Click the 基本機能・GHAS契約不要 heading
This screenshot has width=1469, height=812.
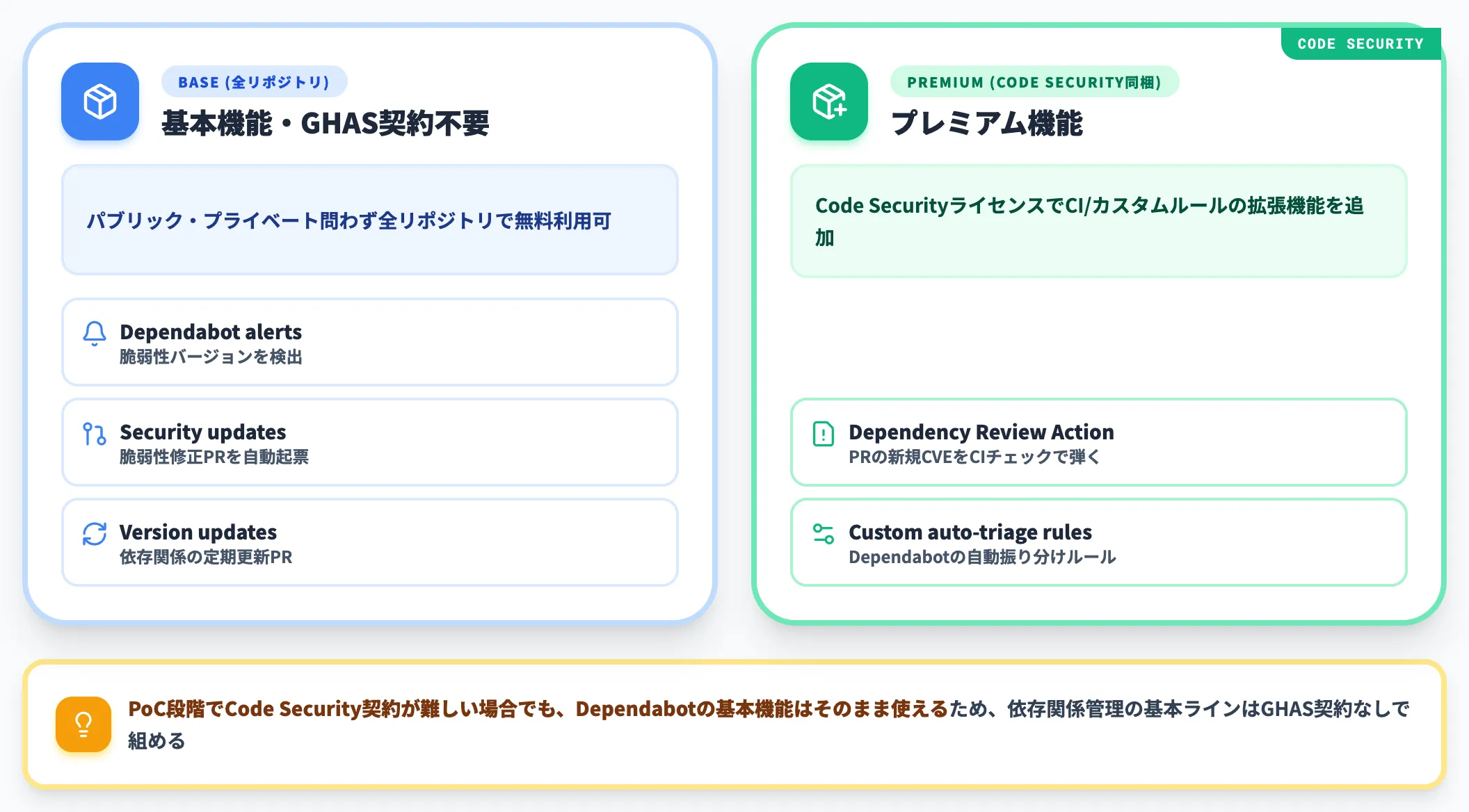(326, 124)
